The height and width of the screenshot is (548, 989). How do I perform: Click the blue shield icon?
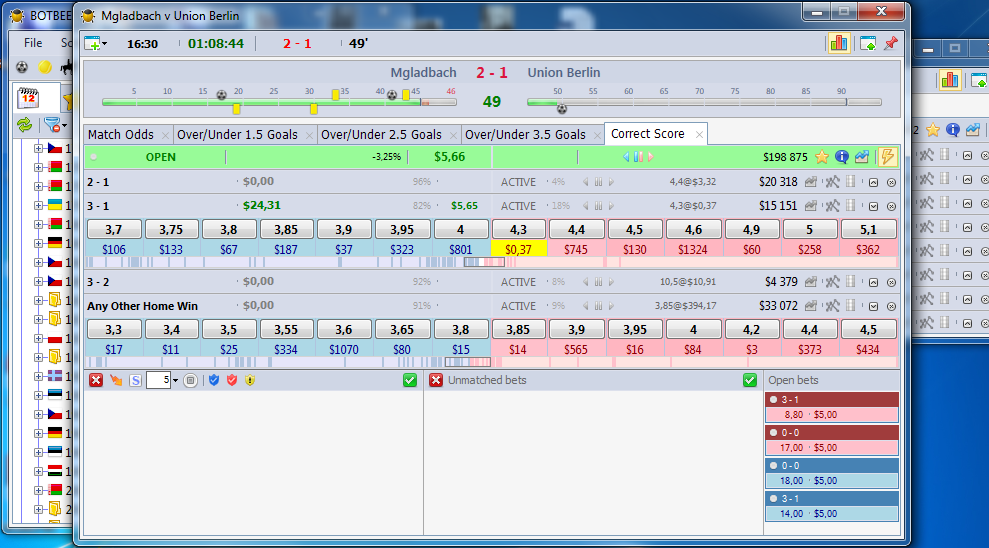(x=214, y=380)
